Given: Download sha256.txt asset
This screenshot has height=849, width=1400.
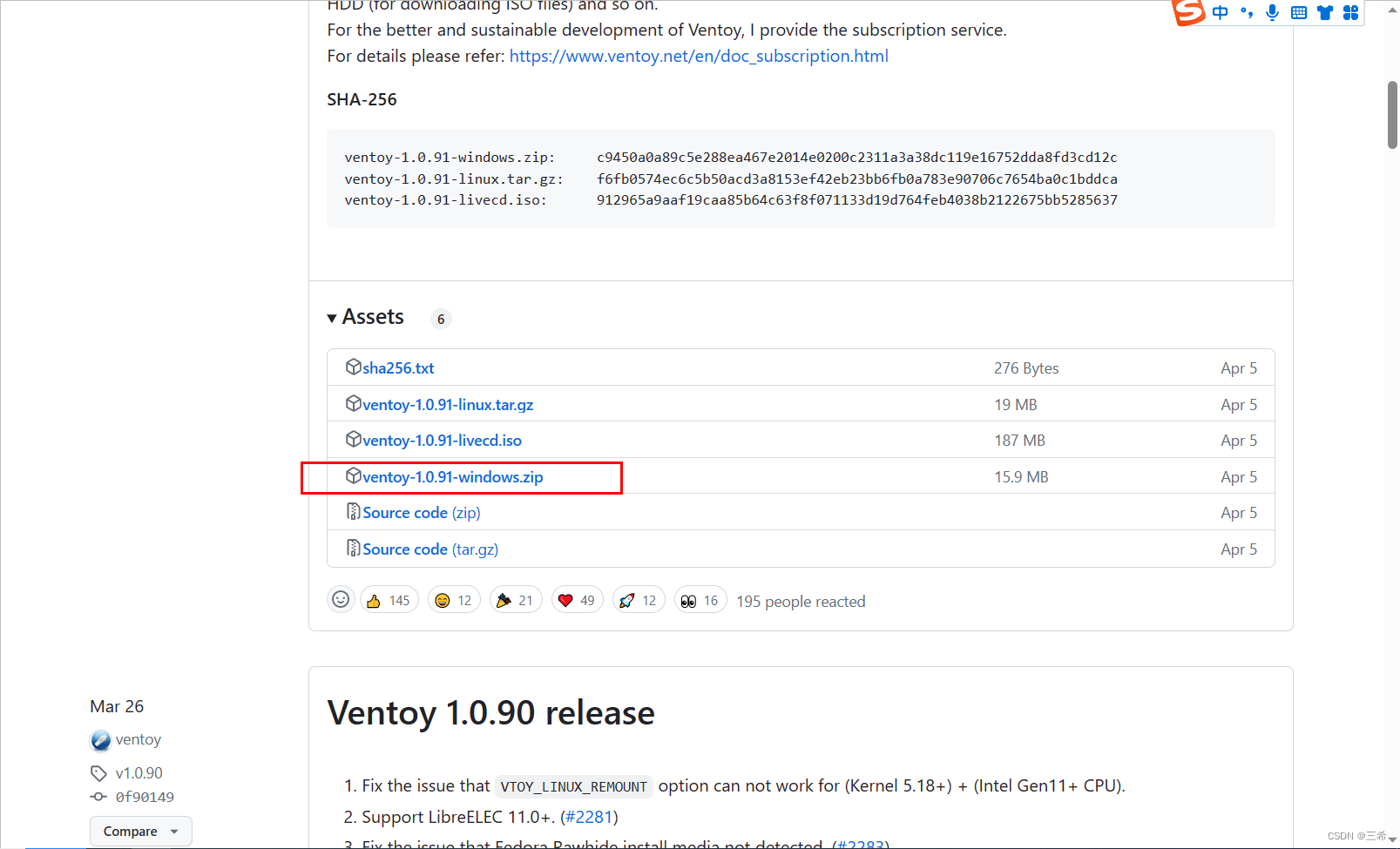Looking at the screenshot, I should pos(398,368).
